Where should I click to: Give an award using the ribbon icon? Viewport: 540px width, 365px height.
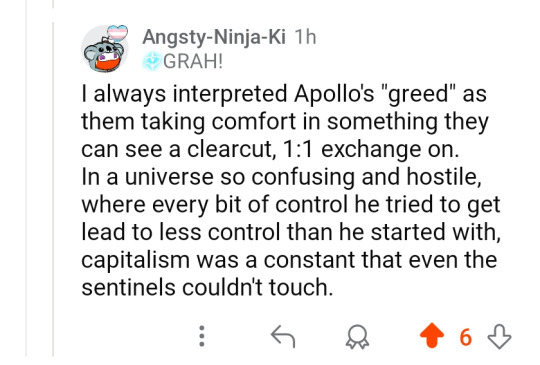[357, 337]
